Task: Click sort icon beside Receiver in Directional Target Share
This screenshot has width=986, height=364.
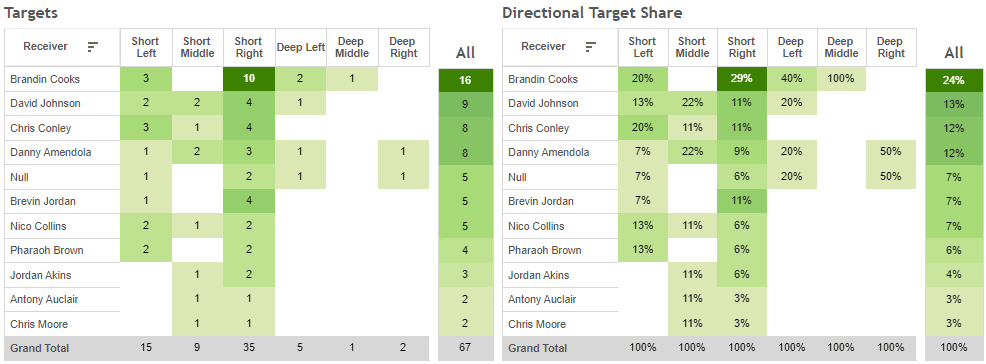Action: click(591, 47)
